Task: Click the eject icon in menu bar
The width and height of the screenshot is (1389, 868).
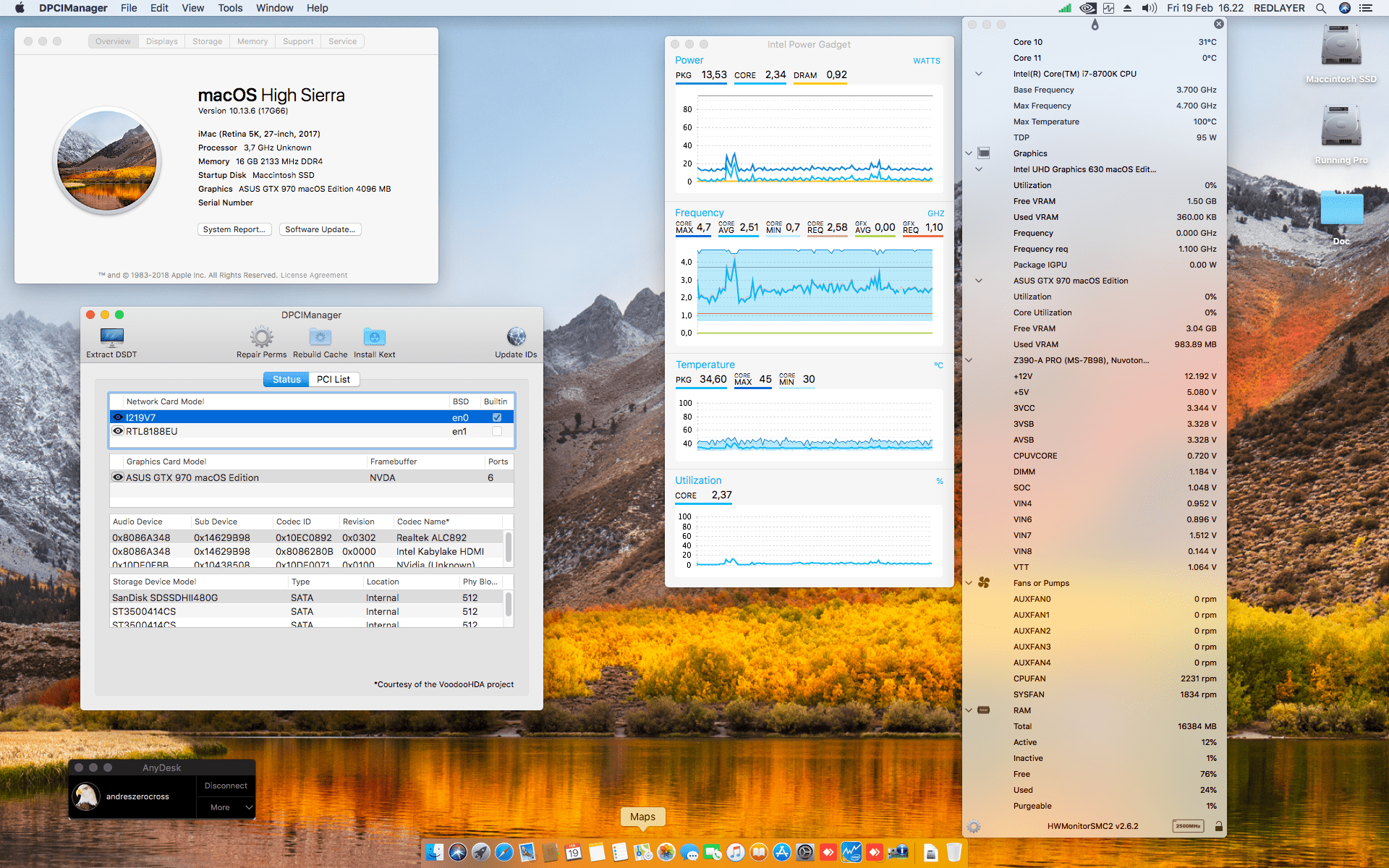Action: [x=1127, y=8]
